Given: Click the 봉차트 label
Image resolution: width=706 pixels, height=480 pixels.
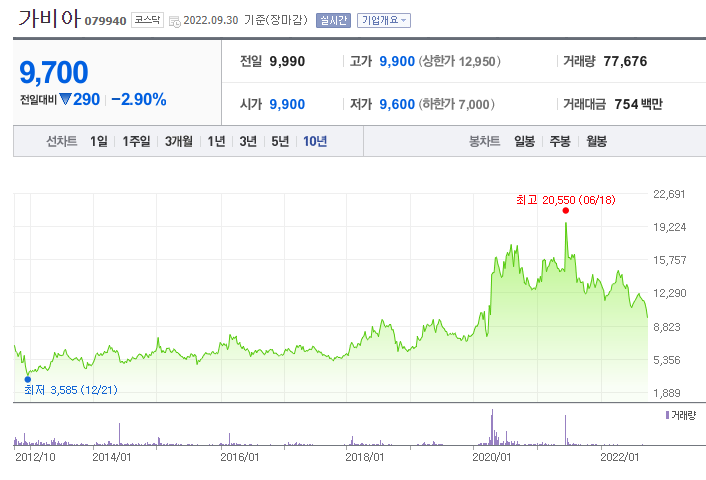Looking at the screenshot, I should [484, 141].
